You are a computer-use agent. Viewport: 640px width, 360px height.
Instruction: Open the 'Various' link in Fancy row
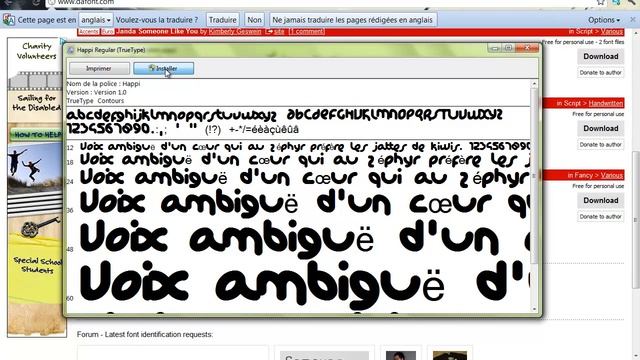click(611, 175)
